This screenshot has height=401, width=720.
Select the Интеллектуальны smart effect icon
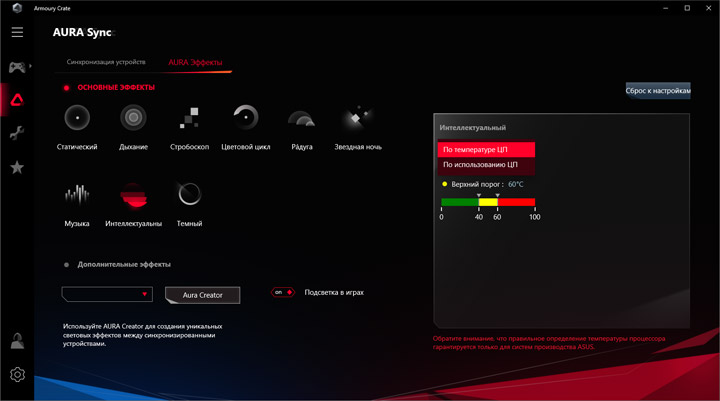tap(133, 196)
